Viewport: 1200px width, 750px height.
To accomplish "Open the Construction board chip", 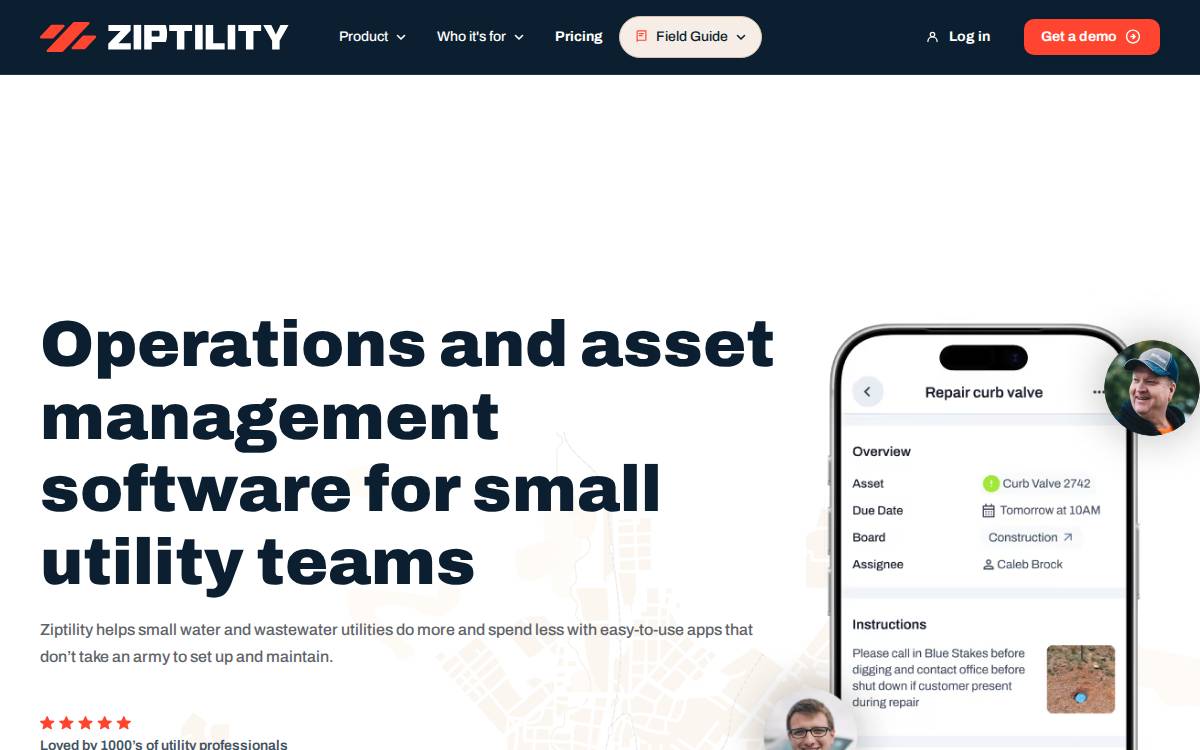I will pos(1031,537).
